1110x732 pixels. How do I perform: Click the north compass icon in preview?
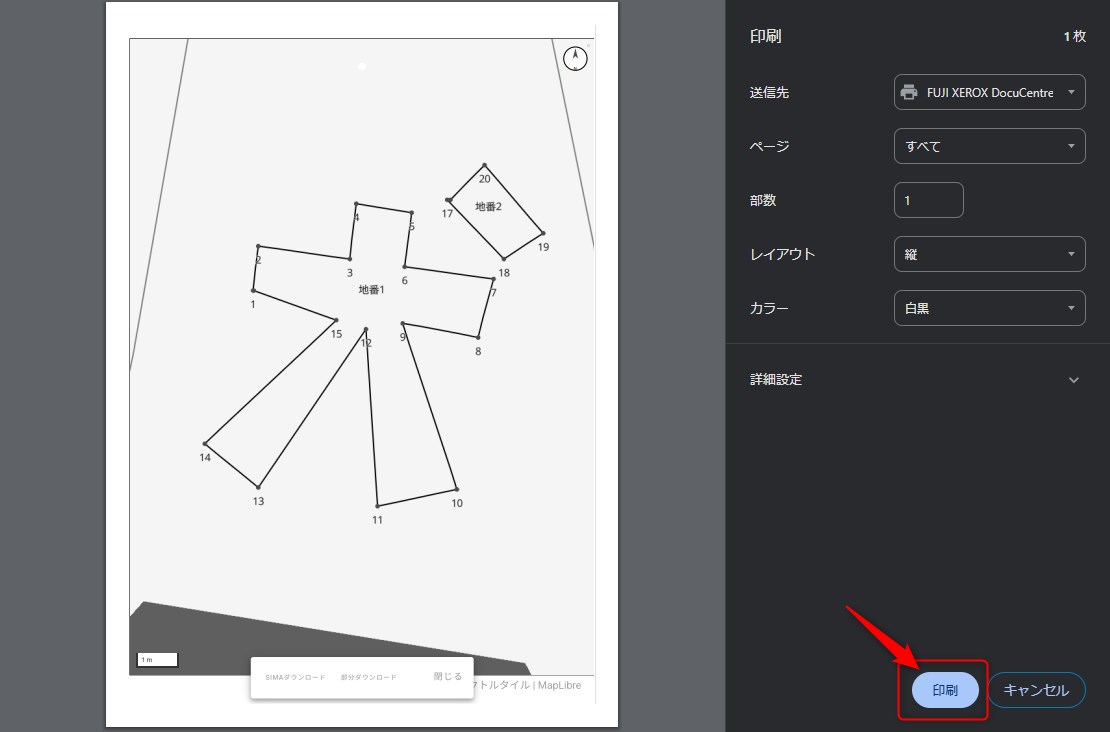[576, 58]
